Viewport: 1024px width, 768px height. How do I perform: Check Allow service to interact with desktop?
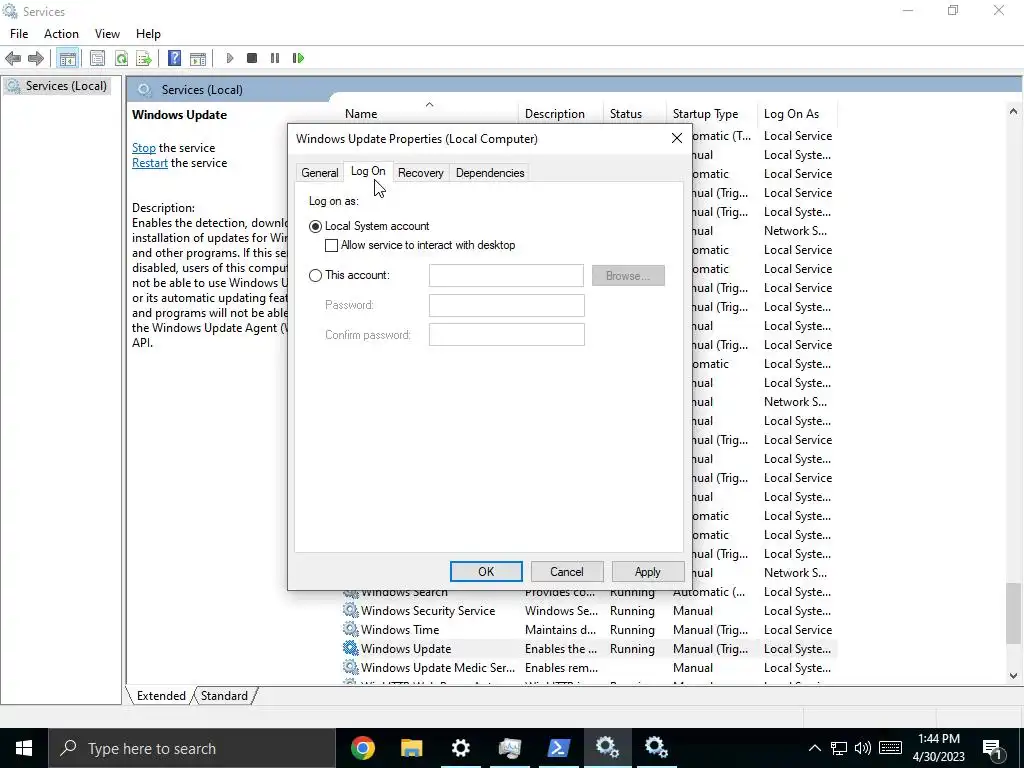tap(331, 245)
